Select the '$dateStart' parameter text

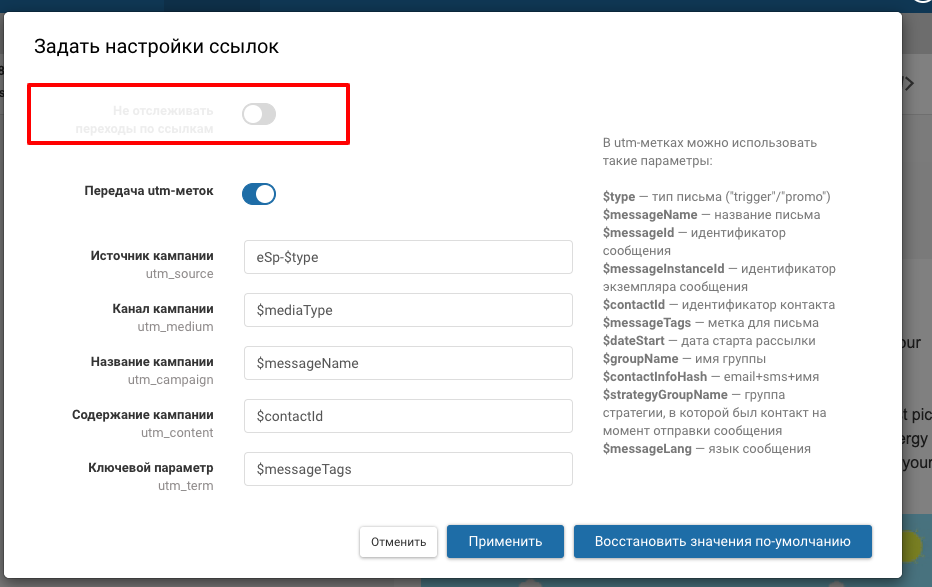(x=634, y=340)
